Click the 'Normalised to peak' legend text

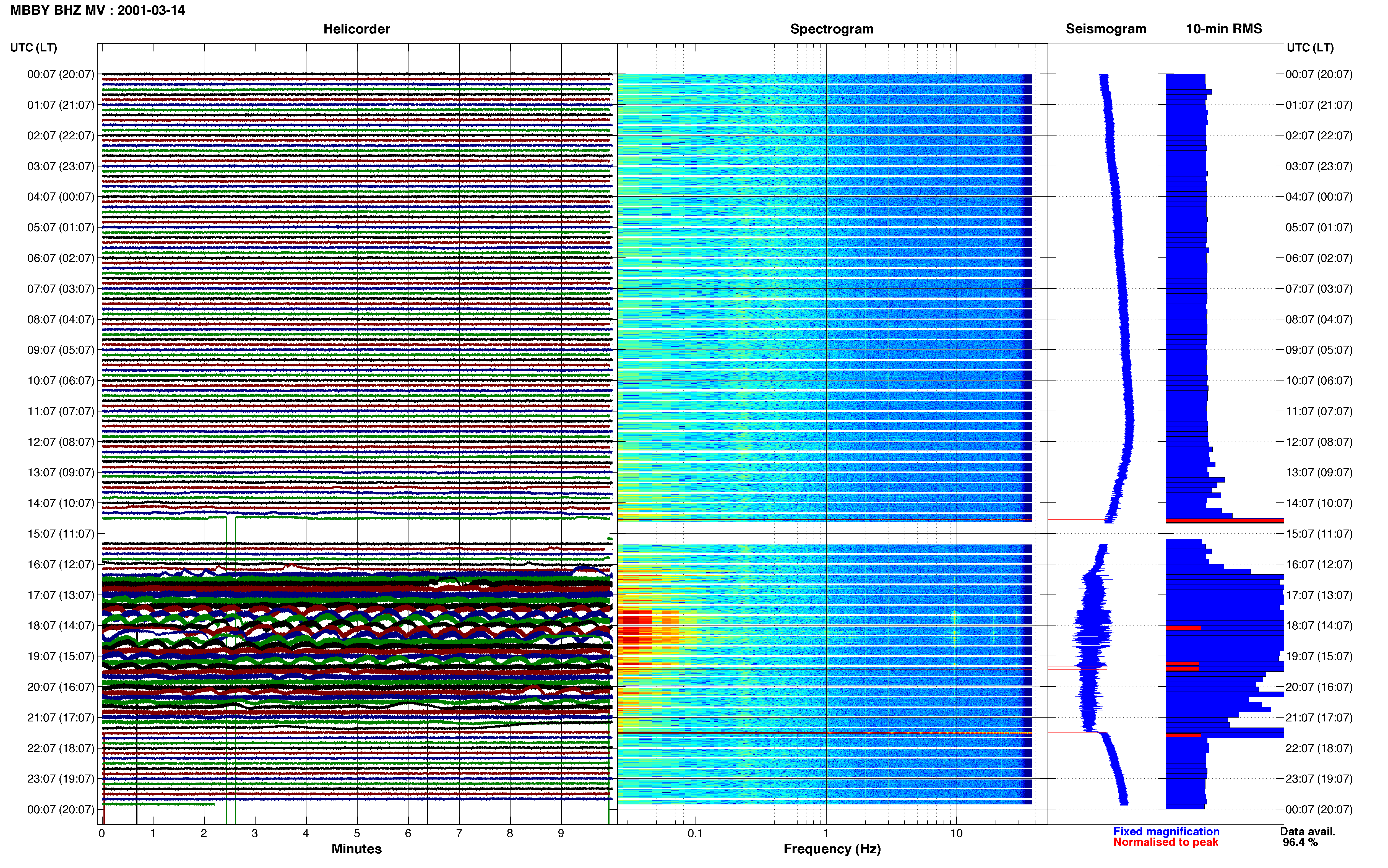pos(1165,843)
